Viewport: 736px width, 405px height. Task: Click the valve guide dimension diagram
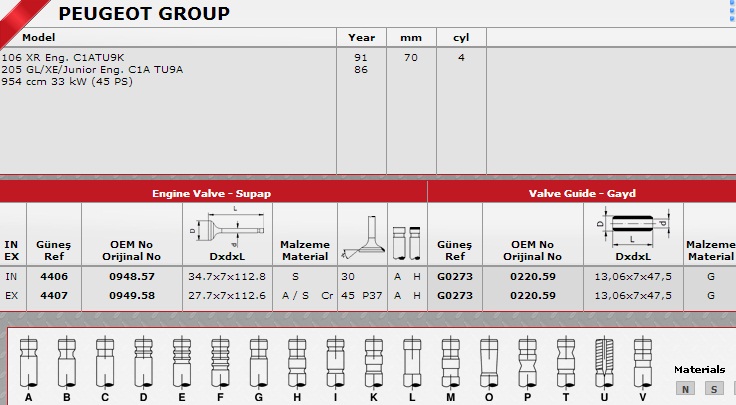634,228
